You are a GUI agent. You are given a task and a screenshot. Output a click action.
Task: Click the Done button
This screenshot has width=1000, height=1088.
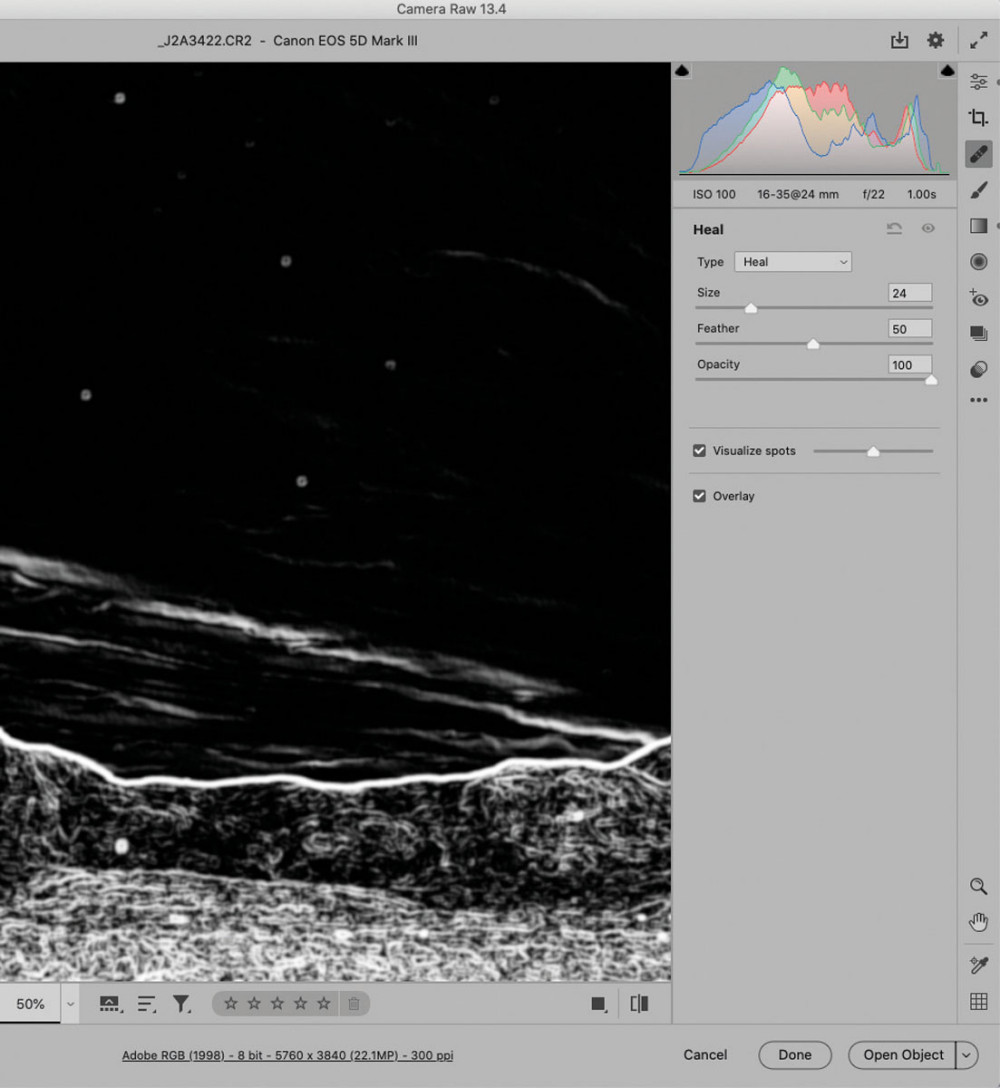(795, 1055)
